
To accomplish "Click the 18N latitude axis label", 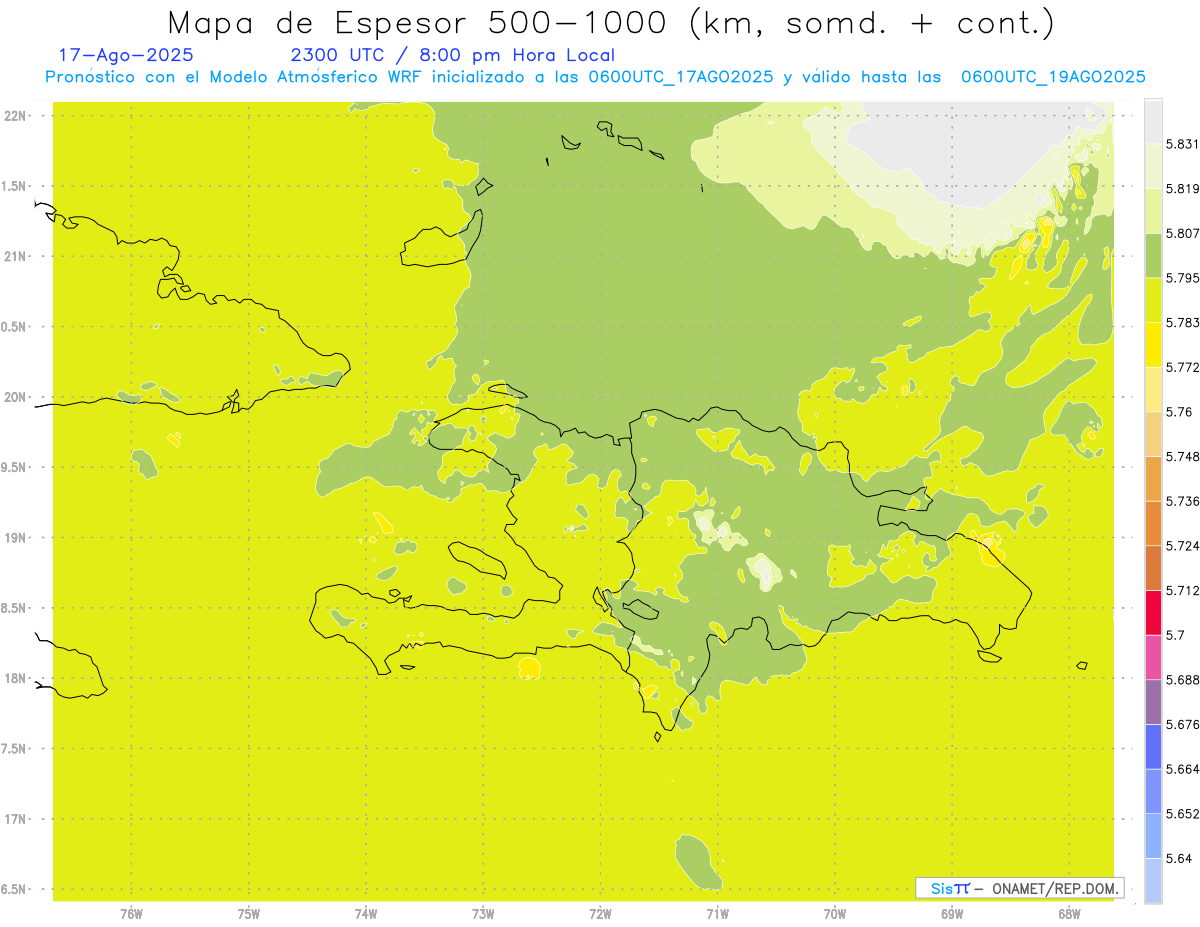I will [14, 678].
